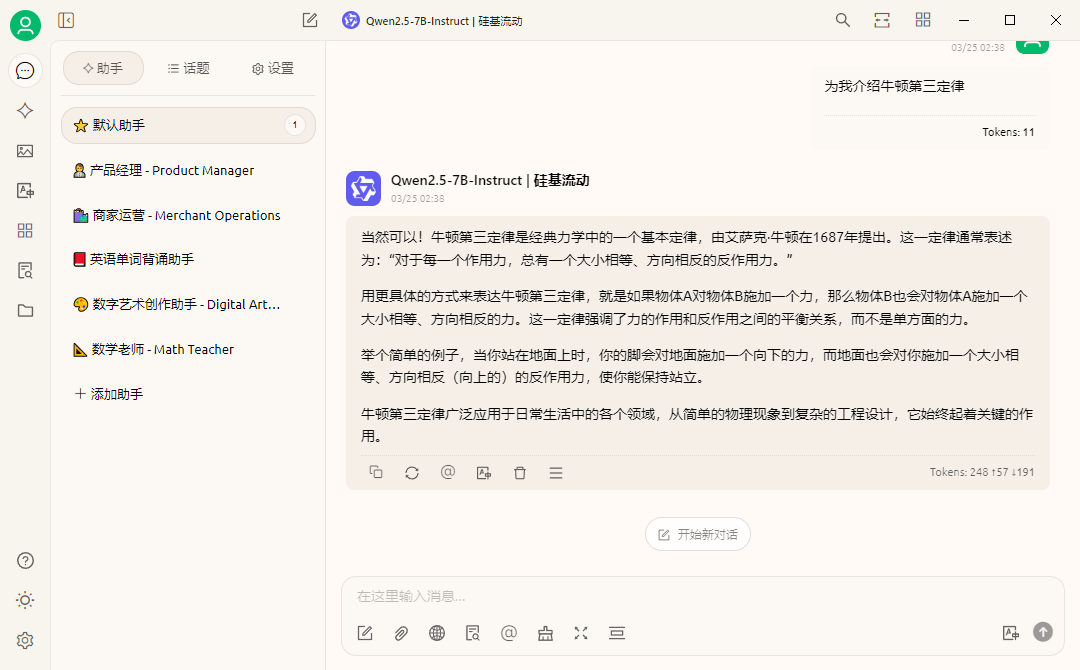This screenshot has width=1080, height=670.
Task: Translate the assistant's response
Action: click(x=484, y=472)
